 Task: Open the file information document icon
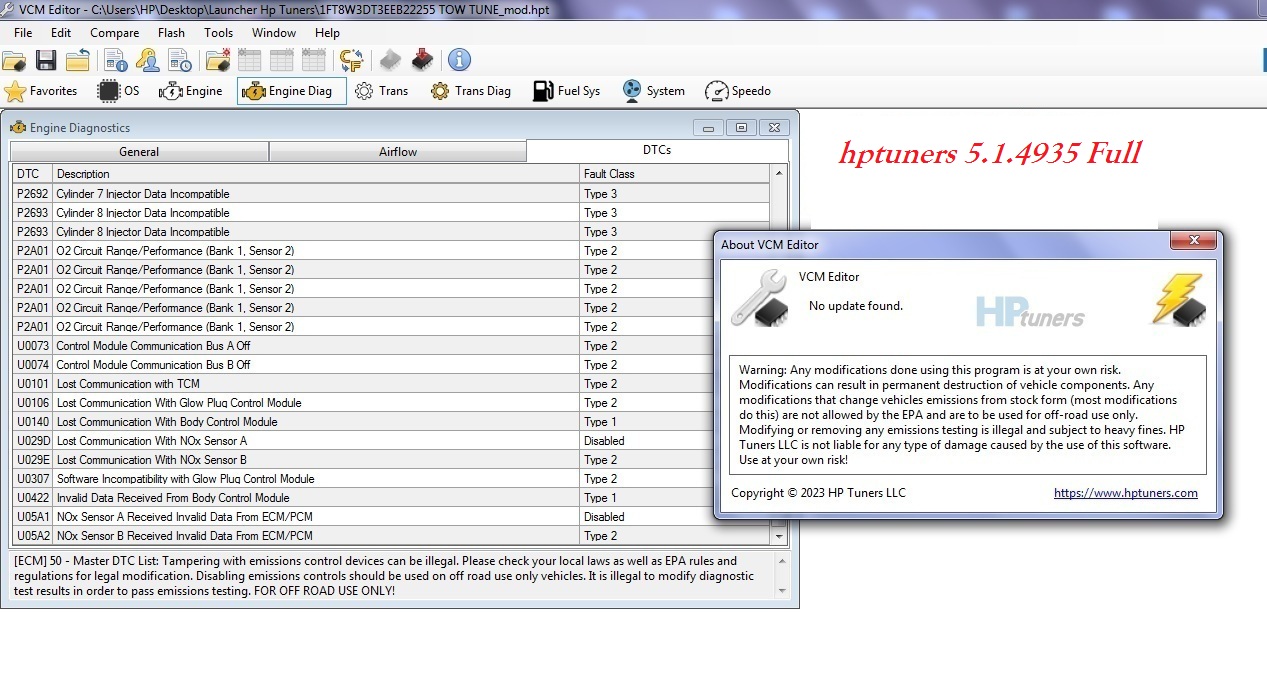tap(115, 60)
